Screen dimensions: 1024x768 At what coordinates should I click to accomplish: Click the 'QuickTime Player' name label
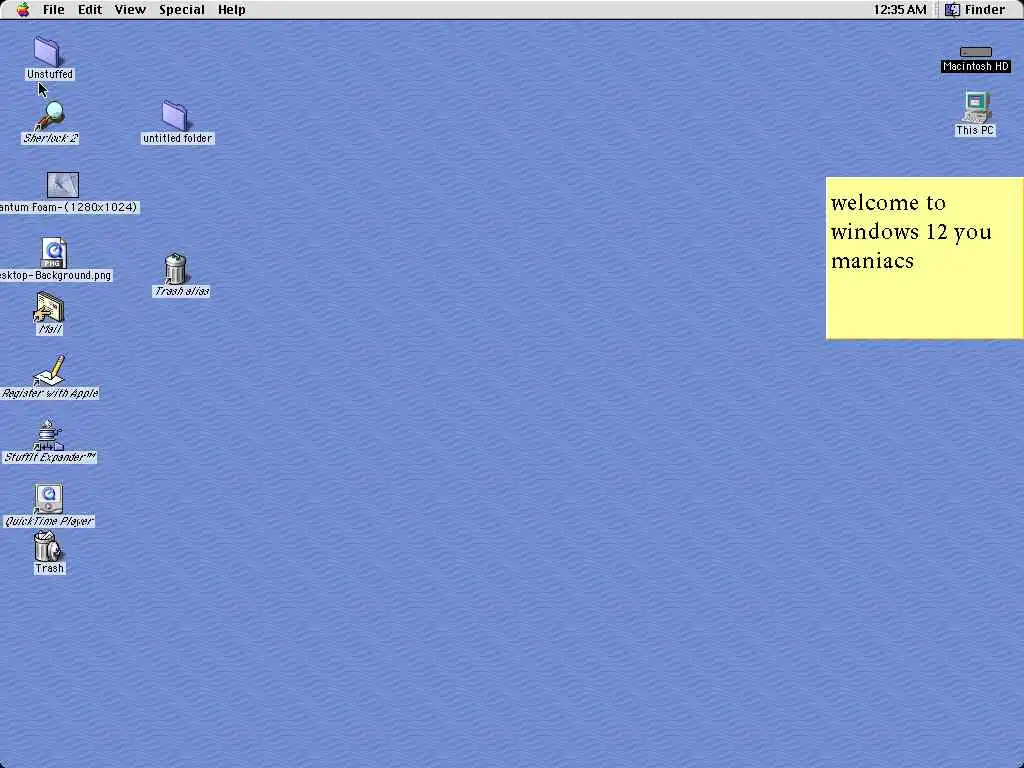click(49, 521)
